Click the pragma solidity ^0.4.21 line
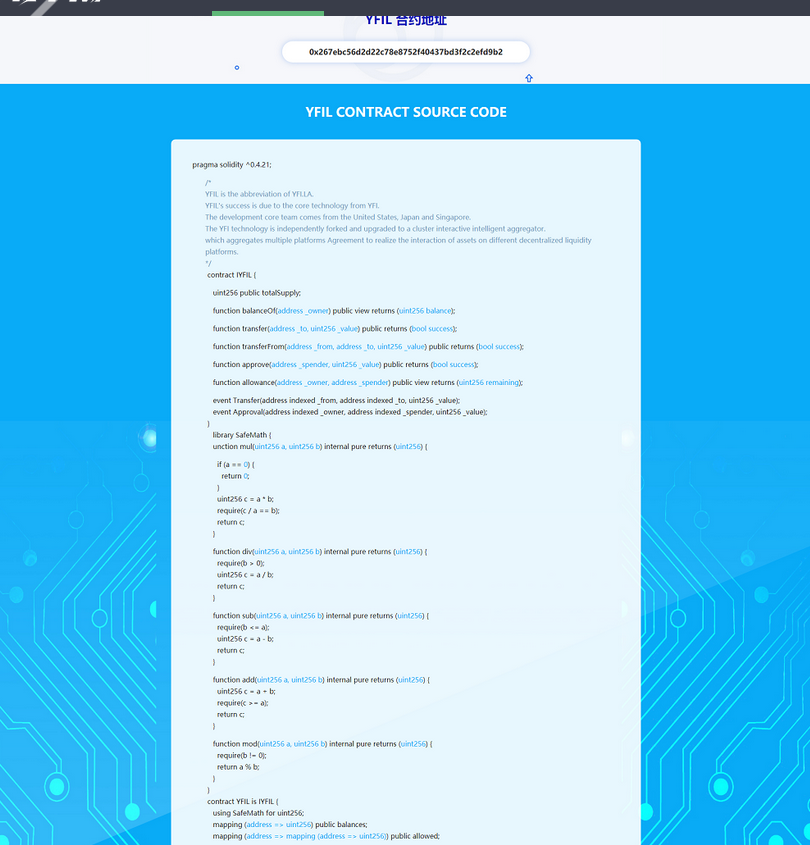This screenshot has height=845, width=810. pyautogui.click(x=231, y=164)
